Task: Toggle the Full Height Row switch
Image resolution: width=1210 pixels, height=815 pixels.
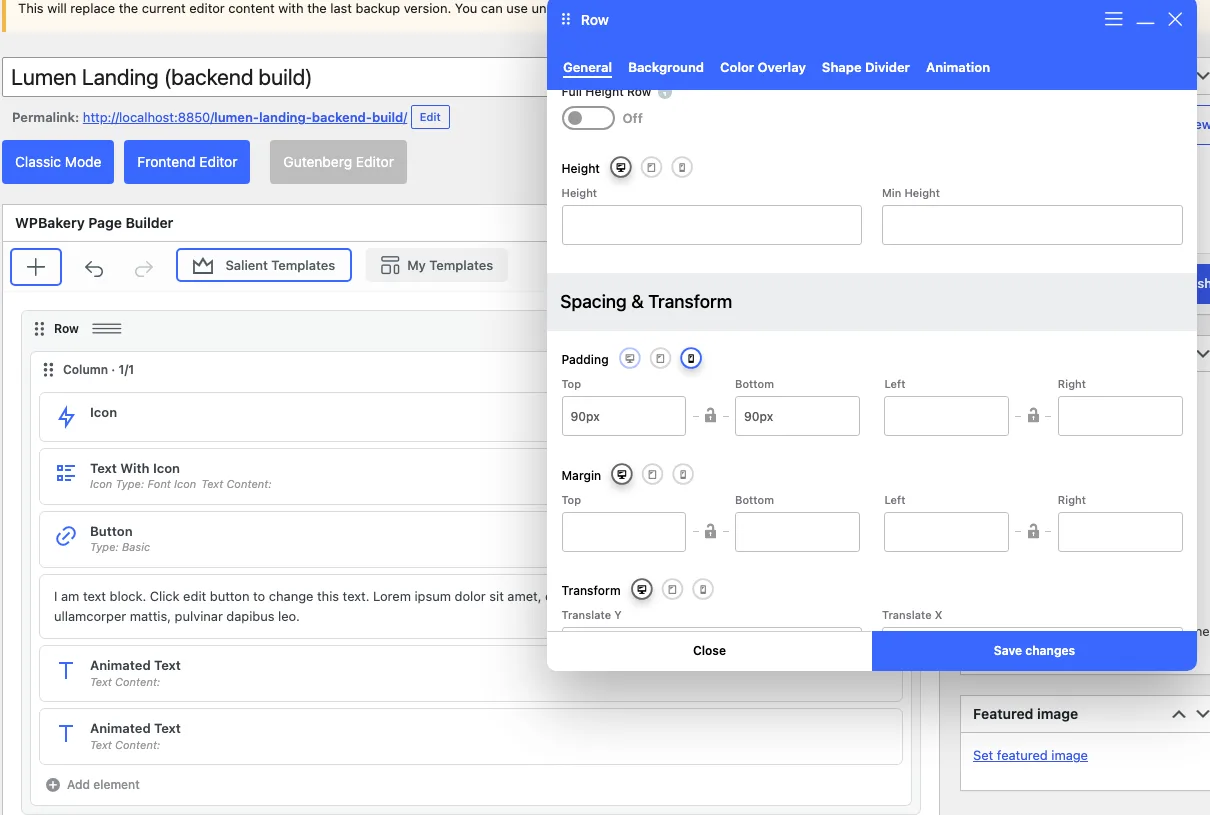Action: (x=588, y=118)
